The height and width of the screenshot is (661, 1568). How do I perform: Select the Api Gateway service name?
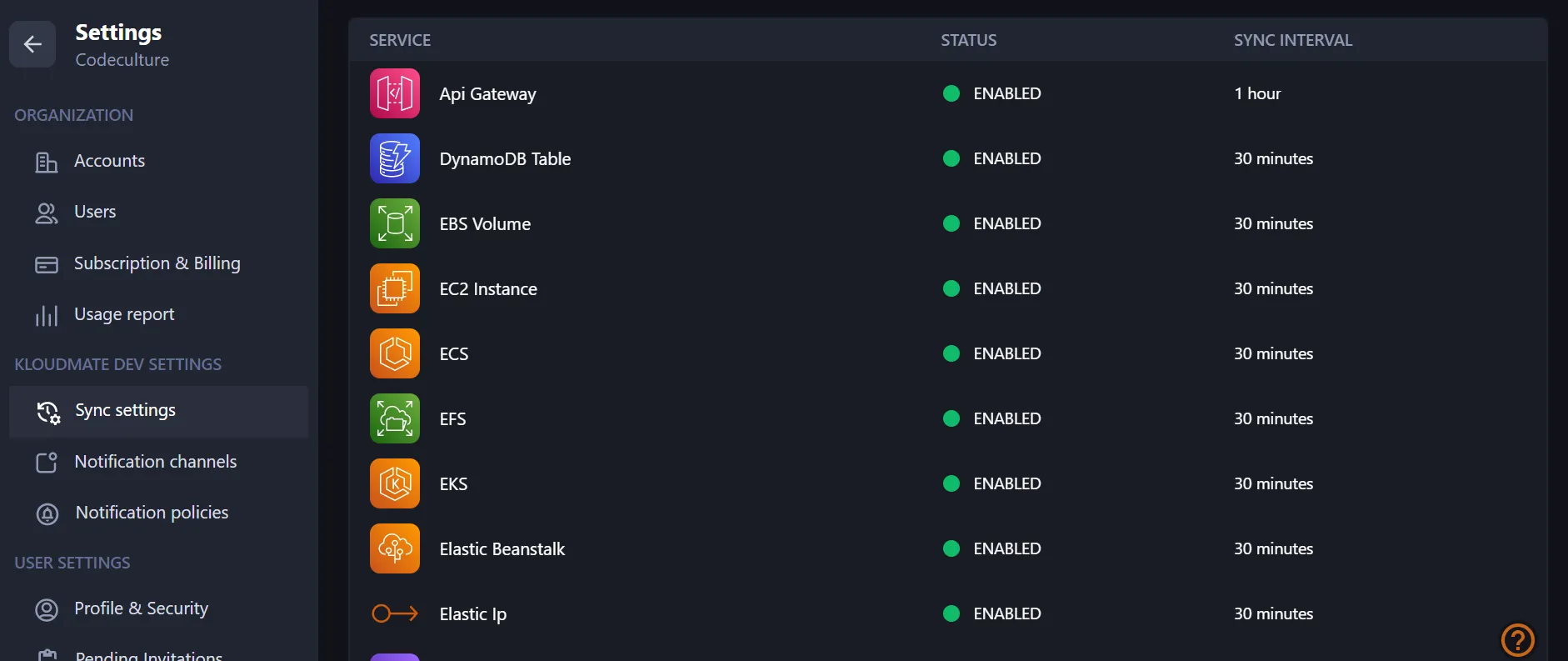click(x=487, y=94)
